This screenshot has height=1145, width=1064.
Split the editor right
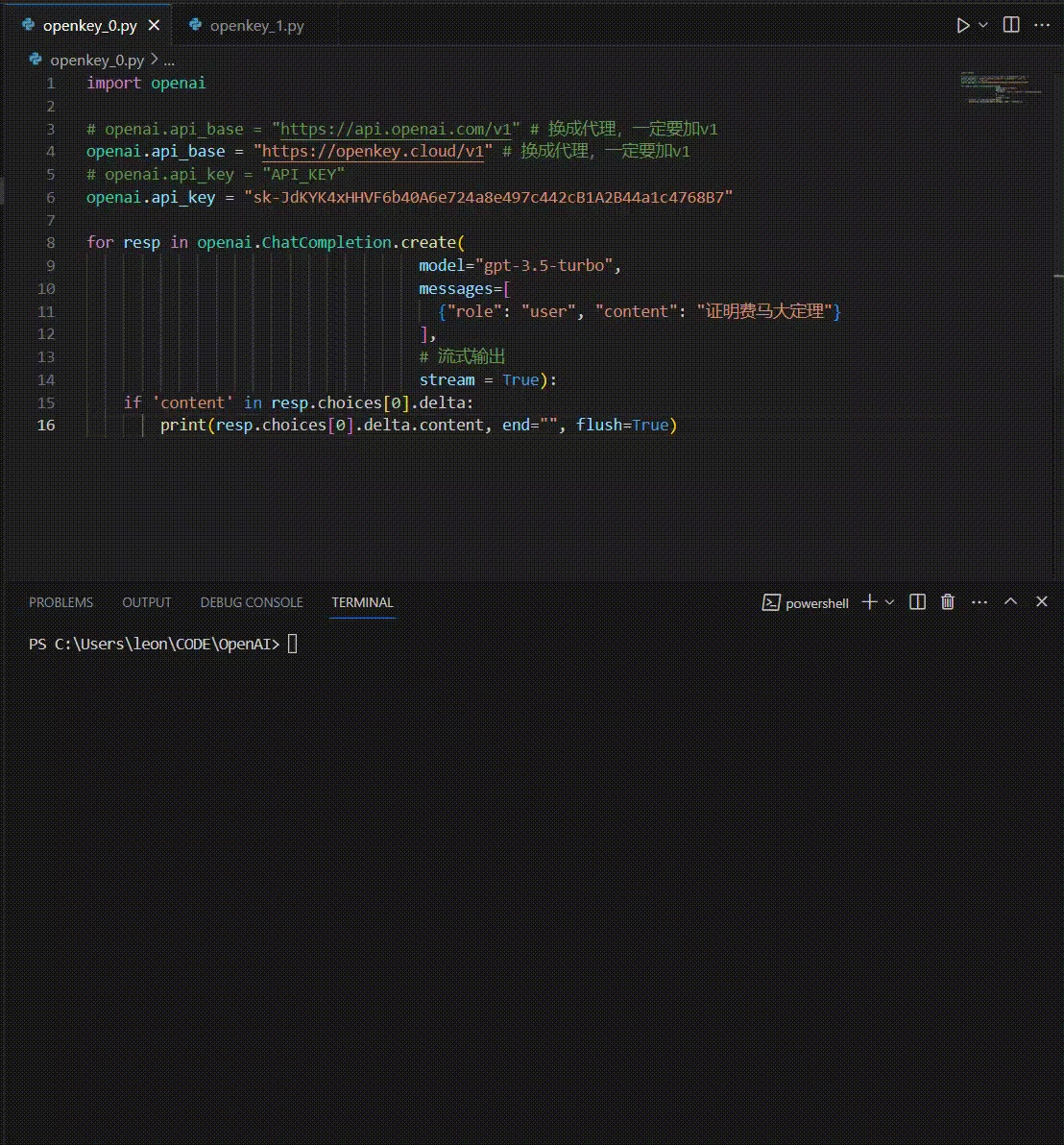pos(1011,26)
